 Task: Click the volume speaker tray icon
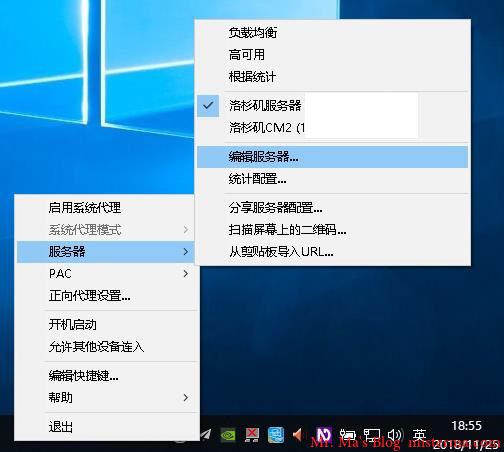(395, 435)
